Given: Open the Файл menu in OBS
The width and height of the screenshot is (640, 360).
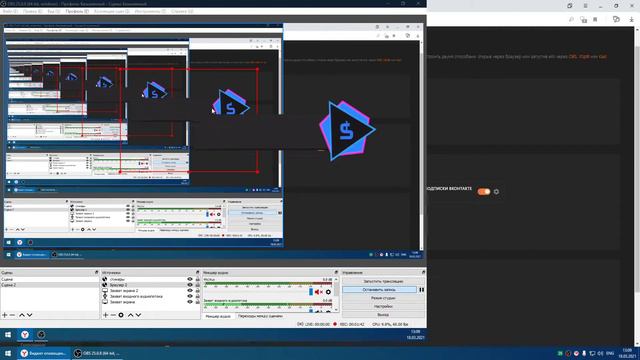Looking at the screenshot, I should [x=10, y=11].
